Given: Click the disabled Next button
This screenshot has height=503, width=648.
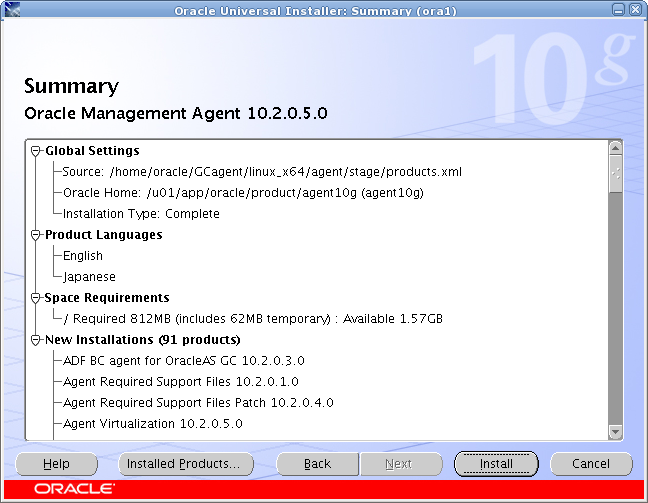Looking at the screenshot, I should point(401,464).
